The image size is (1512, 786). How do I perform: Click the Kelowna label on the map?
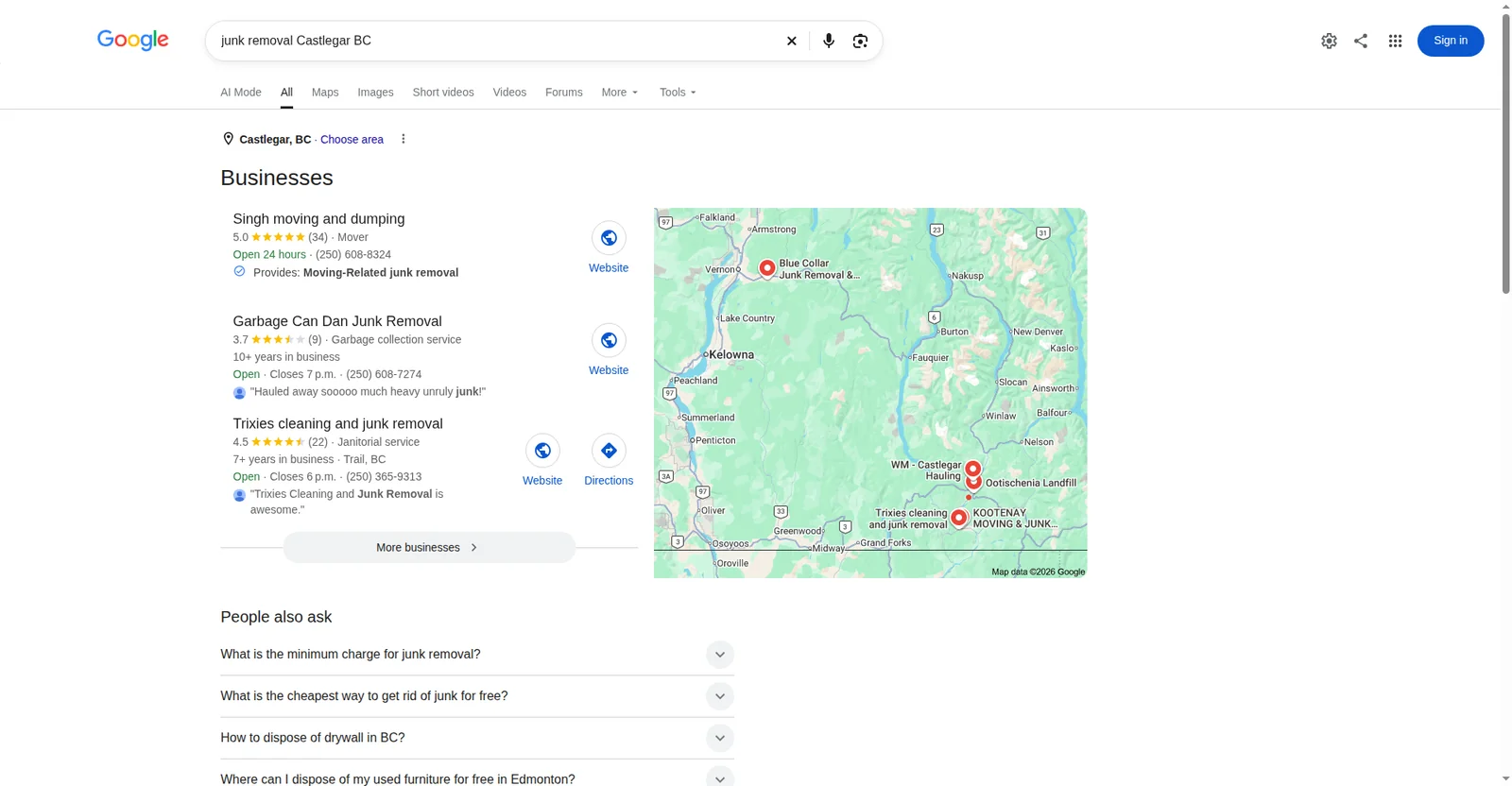pos(730,355)
